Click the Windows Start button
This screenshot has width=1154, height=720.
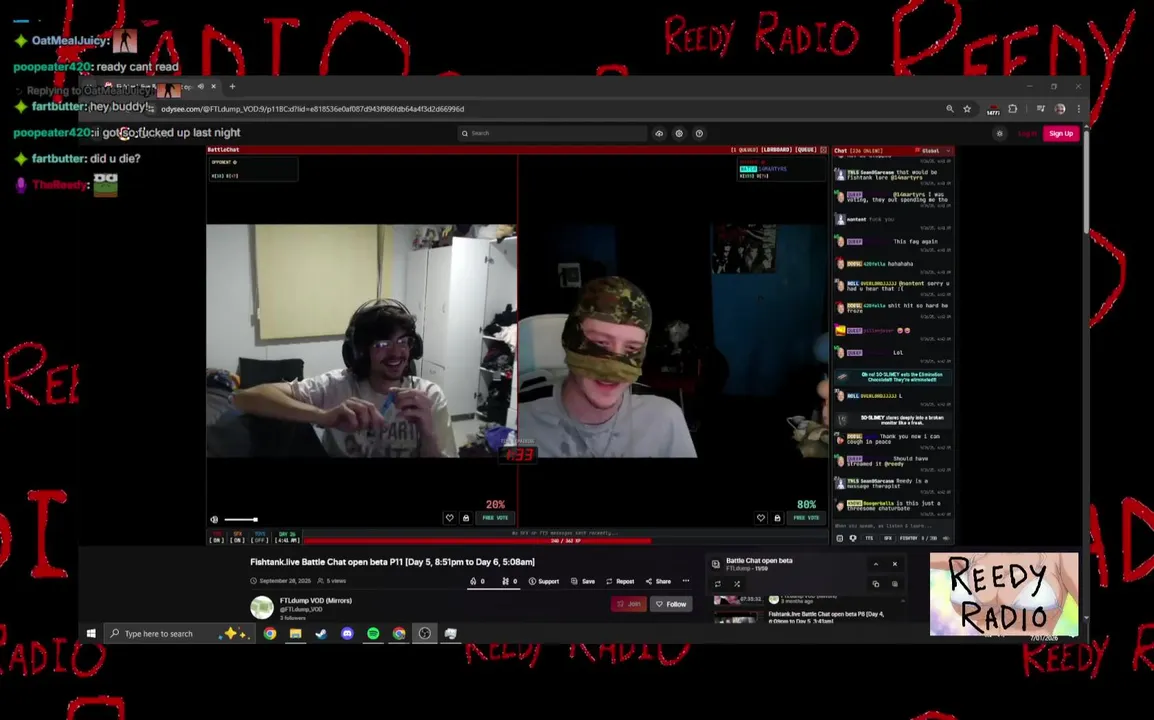[91, 633]
